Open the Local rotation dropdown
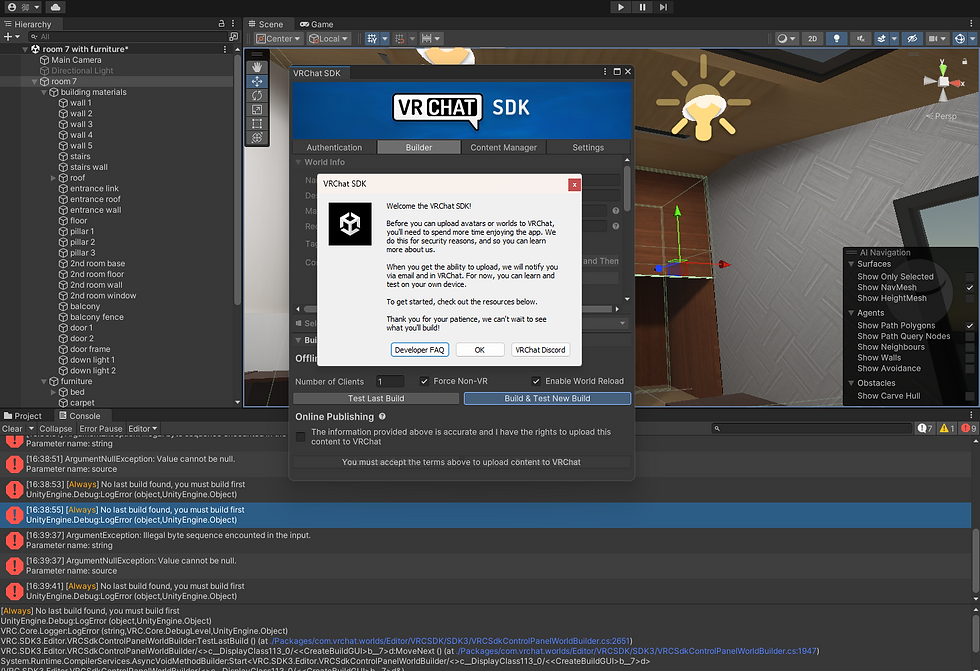 [329, 39]
